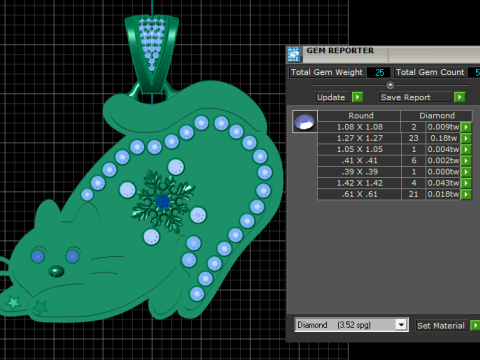Click the 0.018tw weight cell
Viewport: 480px width, 360px height.
tap(443, 194)
